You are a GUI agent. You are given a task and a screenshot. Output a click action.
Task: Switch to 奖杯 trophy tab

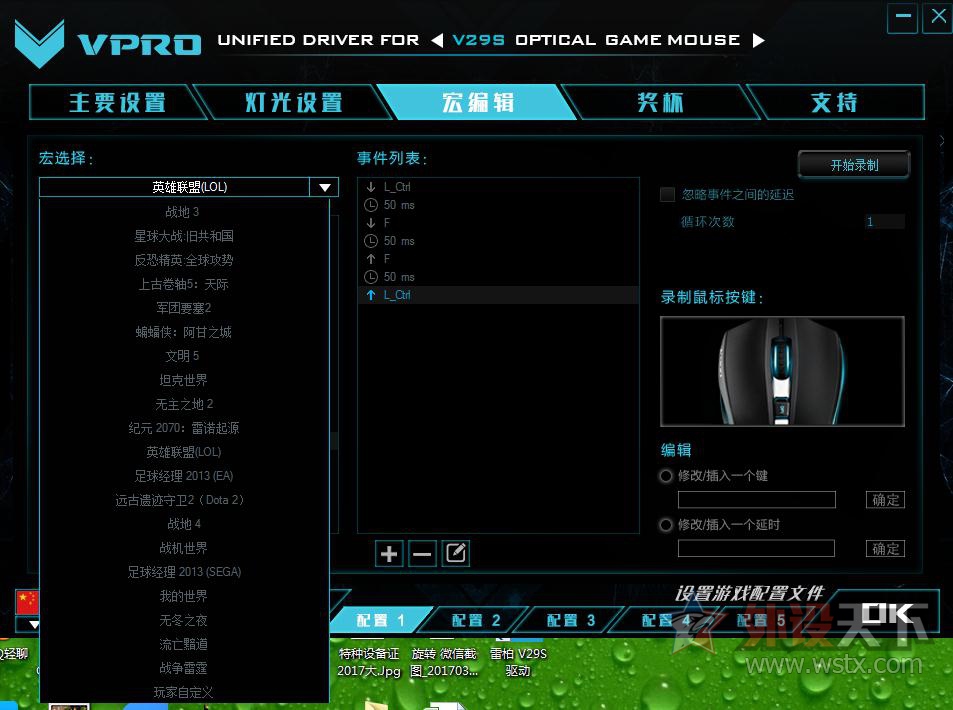(660, 102)
